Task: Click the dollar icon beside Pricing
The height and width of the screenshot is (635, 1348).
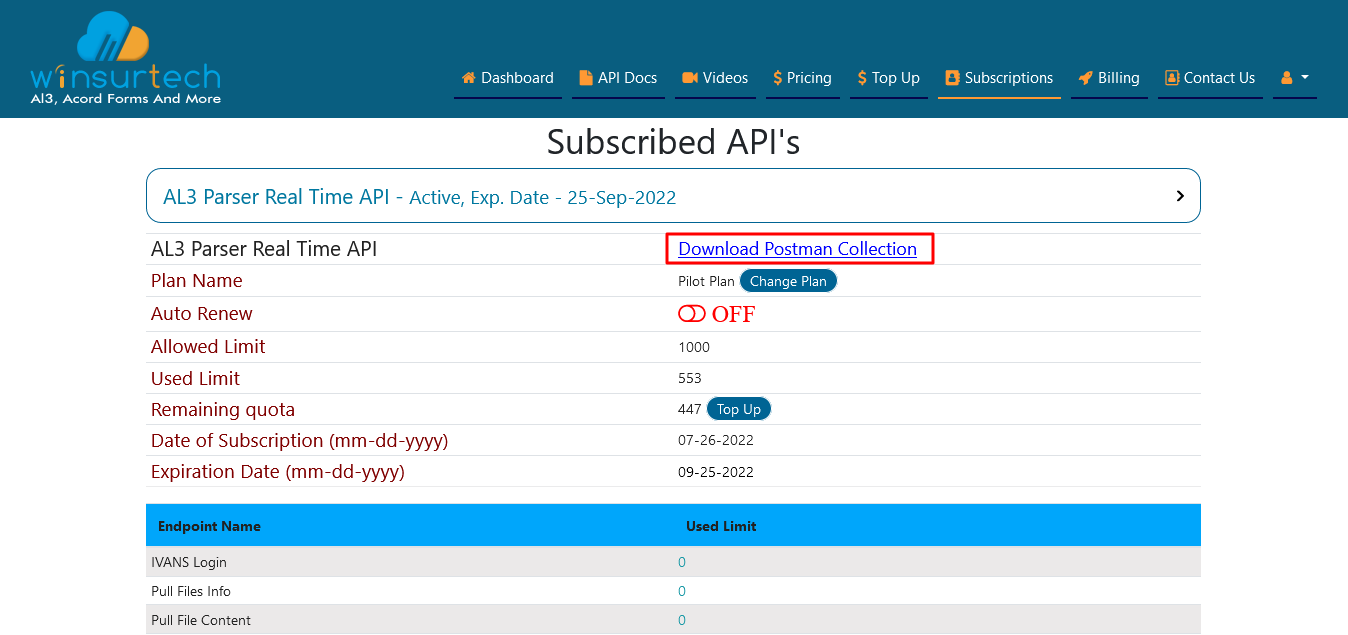Action: point(776,77)
